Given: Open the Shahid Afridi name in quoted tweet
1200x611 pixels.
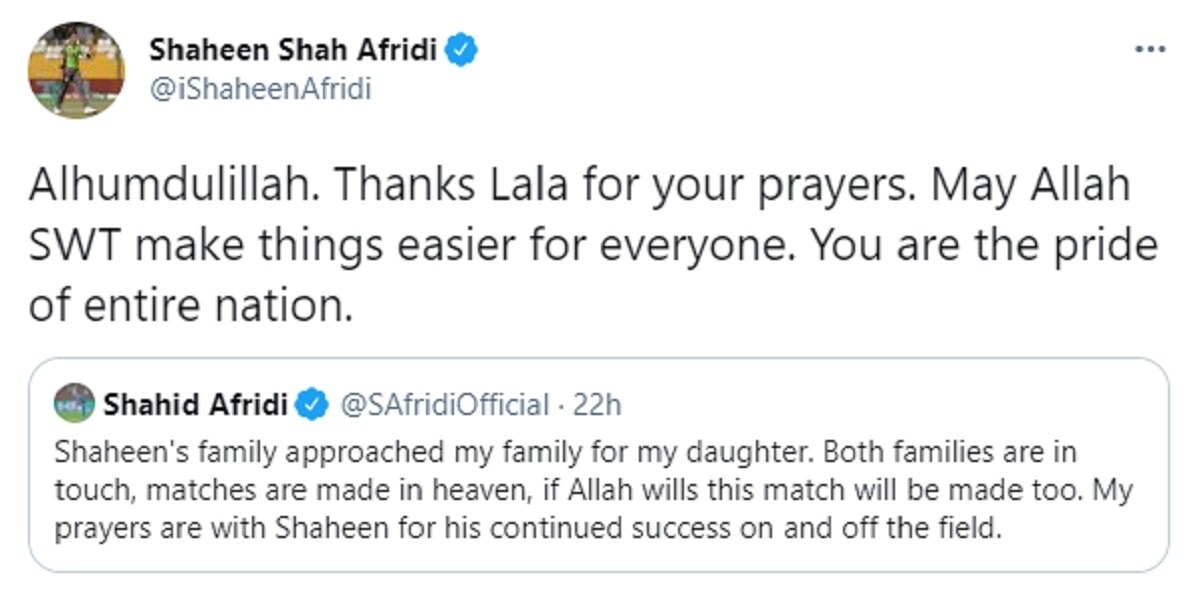Looking at the screenshot, I should 195,405.
